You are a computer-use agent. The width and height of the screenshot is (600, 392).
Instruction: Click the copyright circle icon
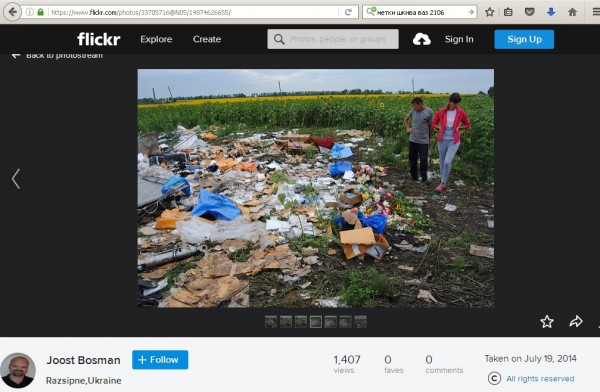494,379
